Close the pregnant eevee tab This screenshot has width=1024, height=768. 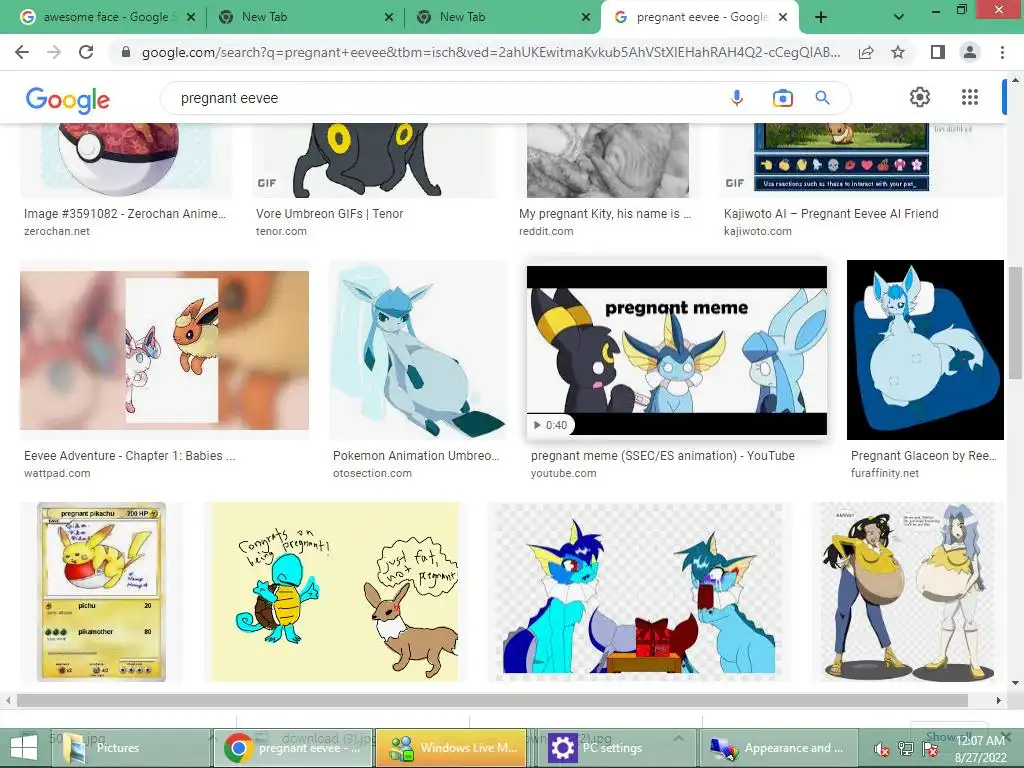click(x=783, y=17)
